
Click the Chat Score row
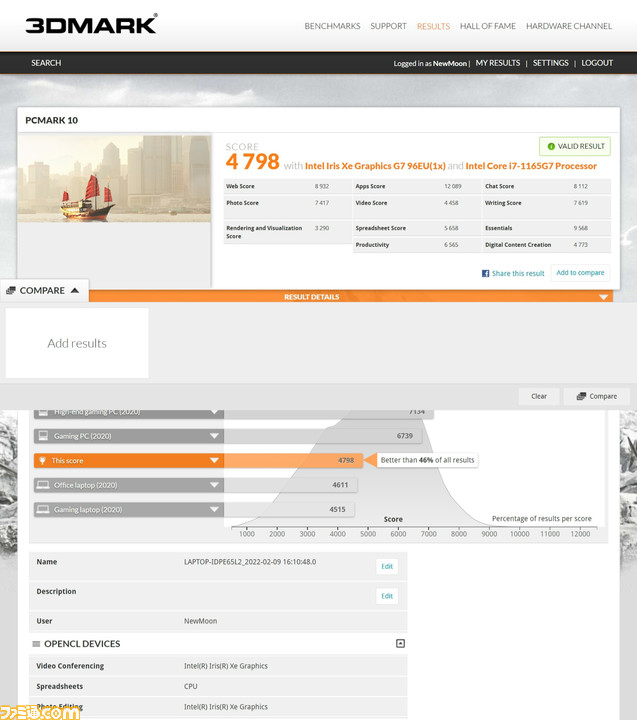point(547,186)
